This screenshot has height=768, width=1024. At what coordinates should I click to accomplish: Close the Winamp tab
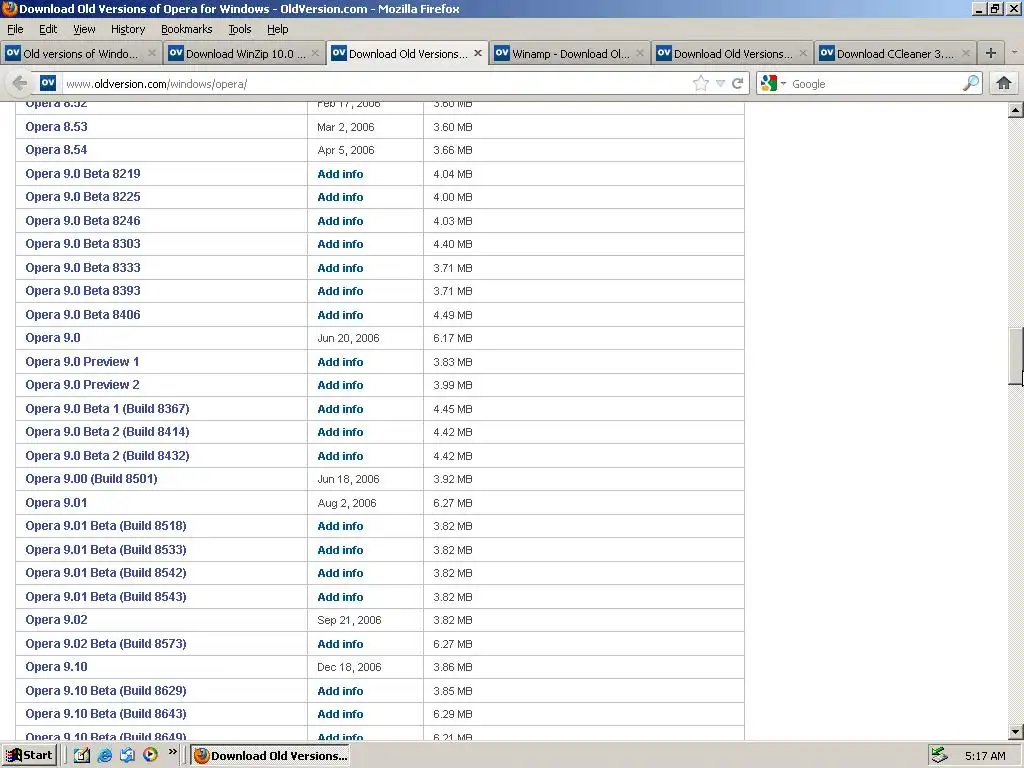tap(640, 53)
